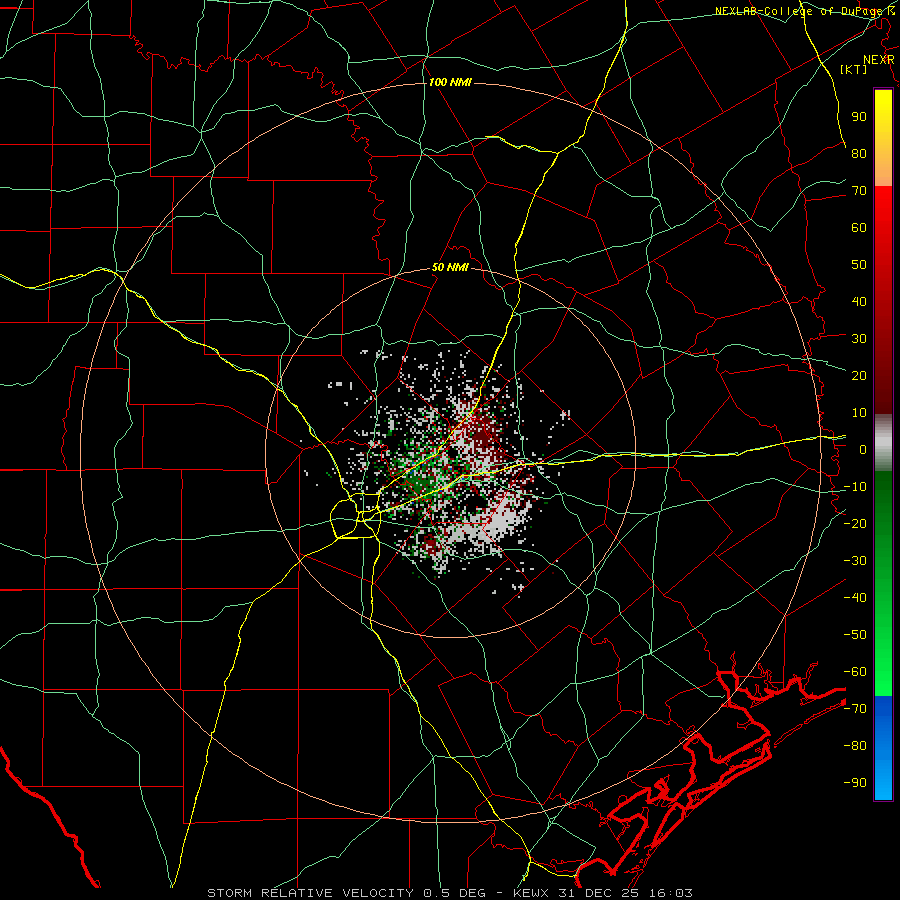The image size is (900, 900).
Task: Click the "-40" scale value
Action: click(855, 598)
